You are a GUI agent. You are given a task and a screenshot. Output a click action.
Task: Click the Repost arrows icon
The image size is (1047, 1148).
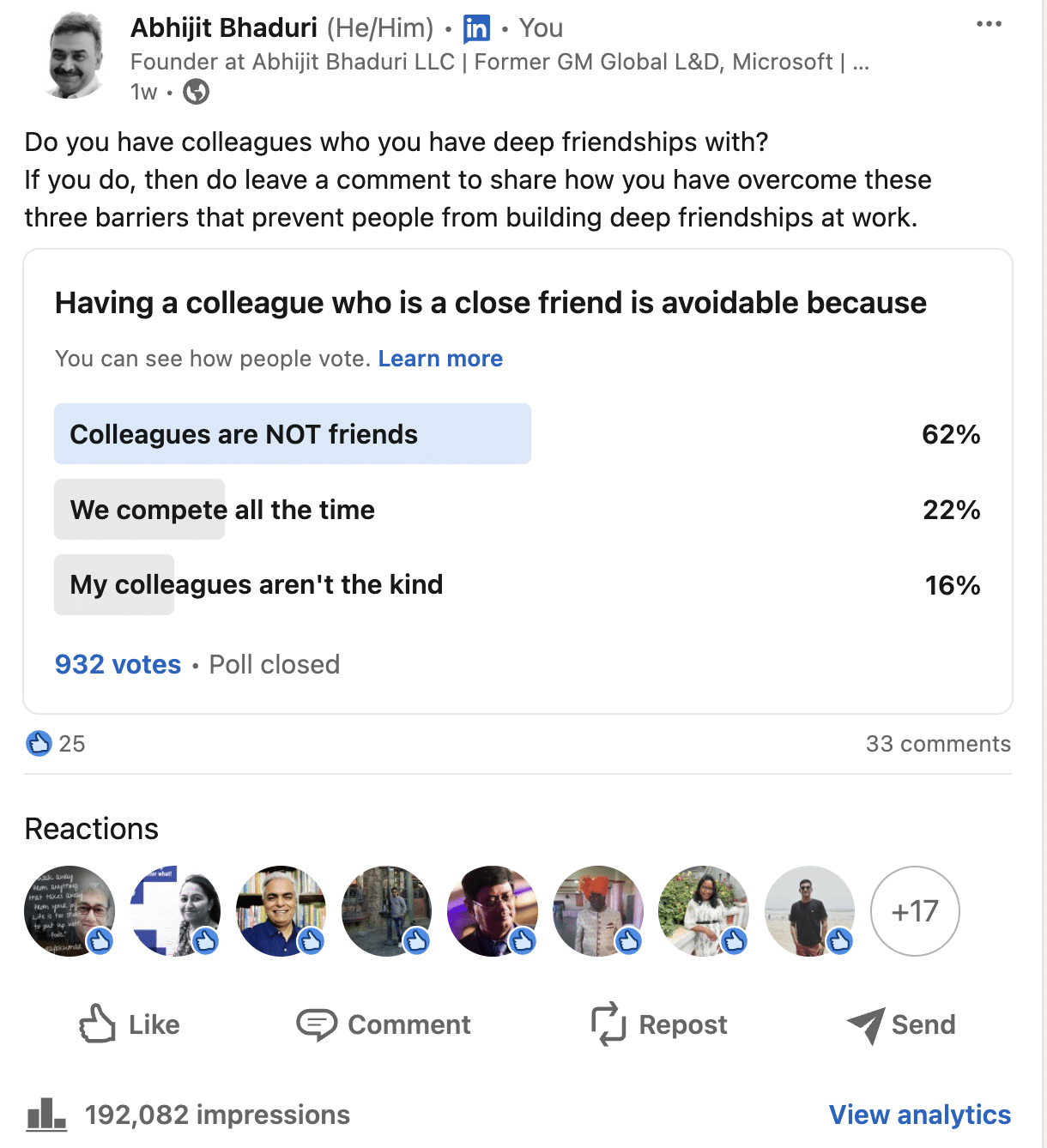pos(608,1024)
